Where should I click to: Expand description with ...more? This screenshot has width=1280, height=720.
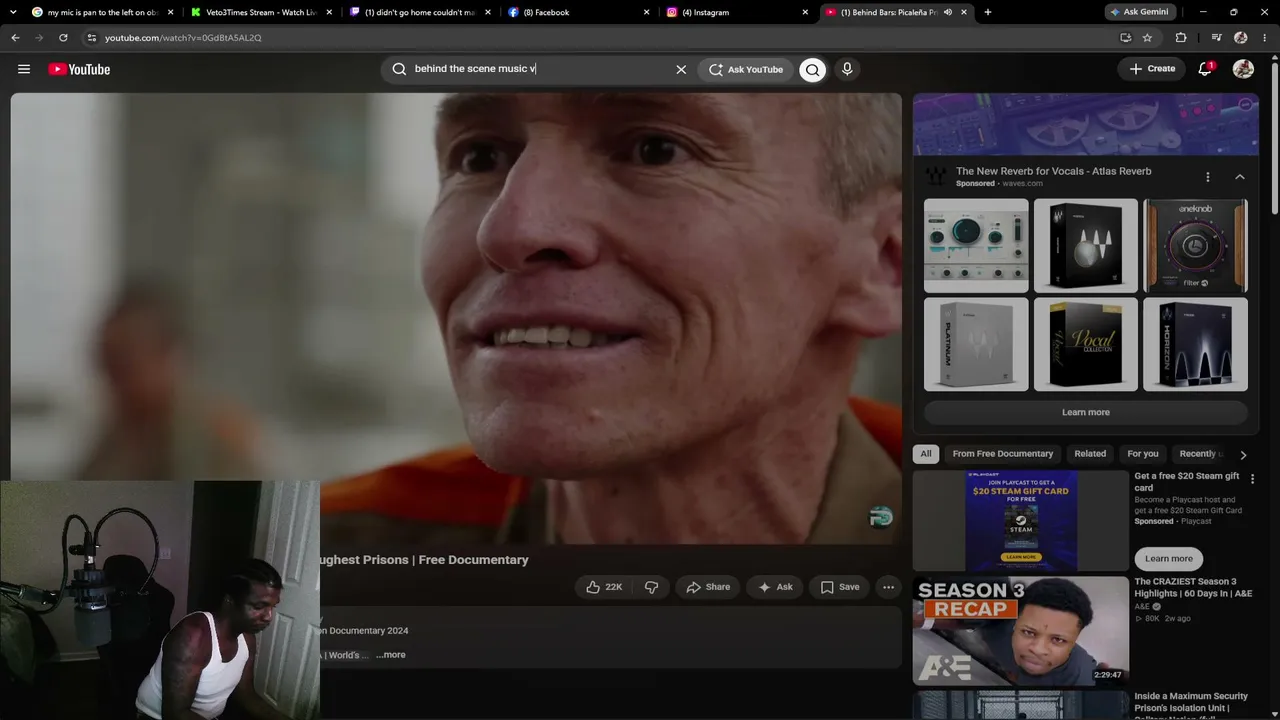[x=391, y=655]
